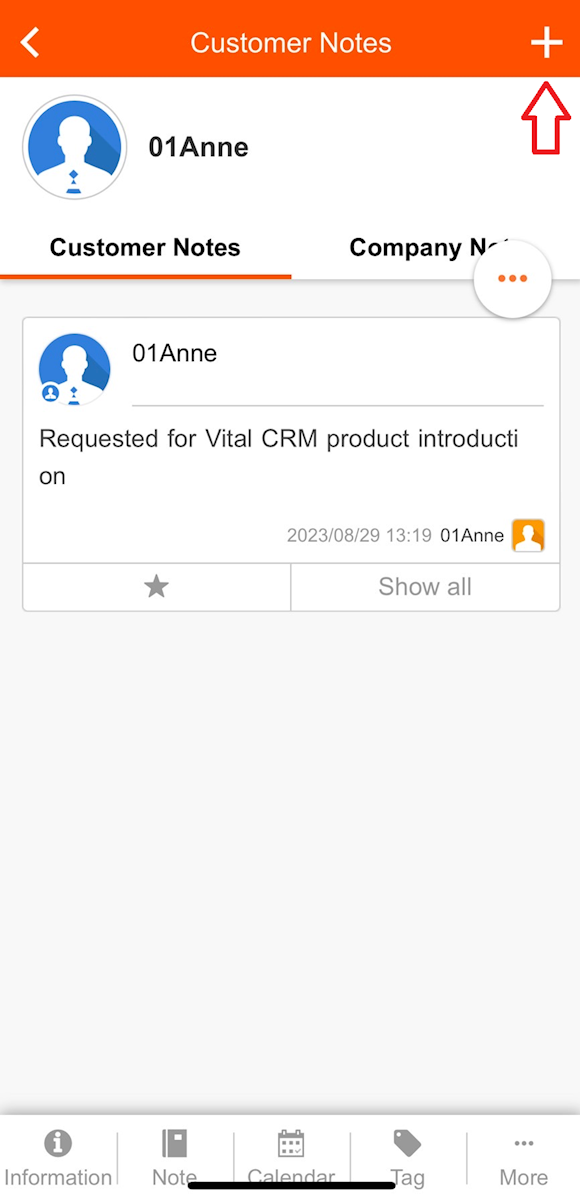The width and height of the screenshot is (580, 1200).
Task: Select the 01Anne name in note card
Action: [x=175, y=353]
